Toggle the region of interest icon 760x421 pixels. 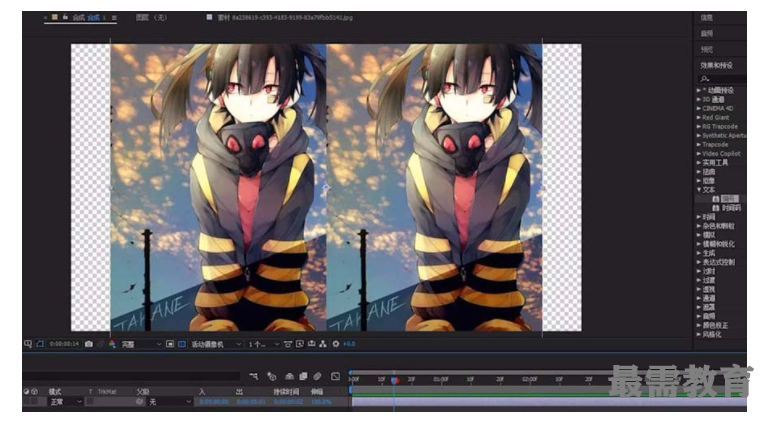tap(170, 344)
